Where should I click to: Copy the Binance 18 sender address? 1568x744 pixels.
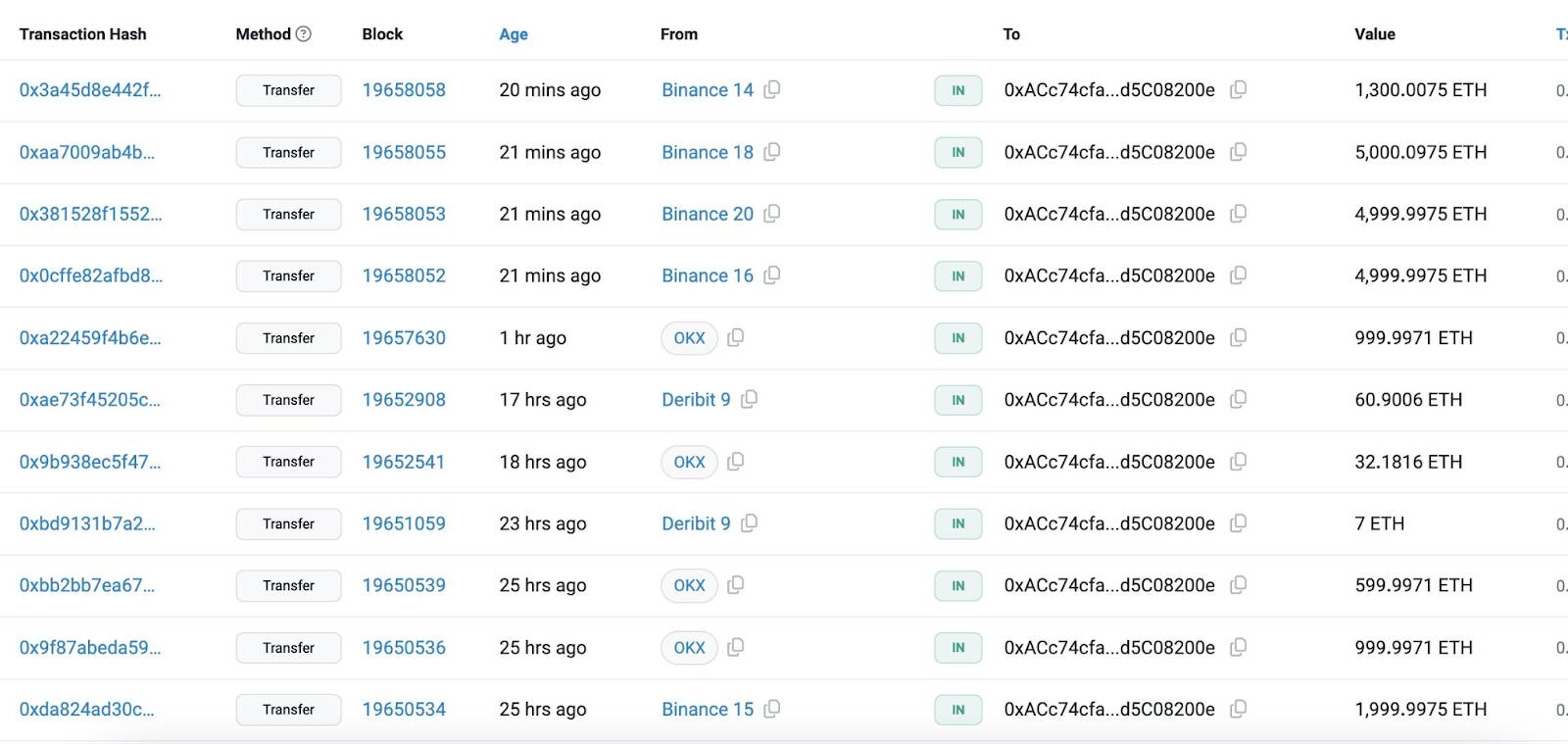pyautogui.click(x=772, y=152)
